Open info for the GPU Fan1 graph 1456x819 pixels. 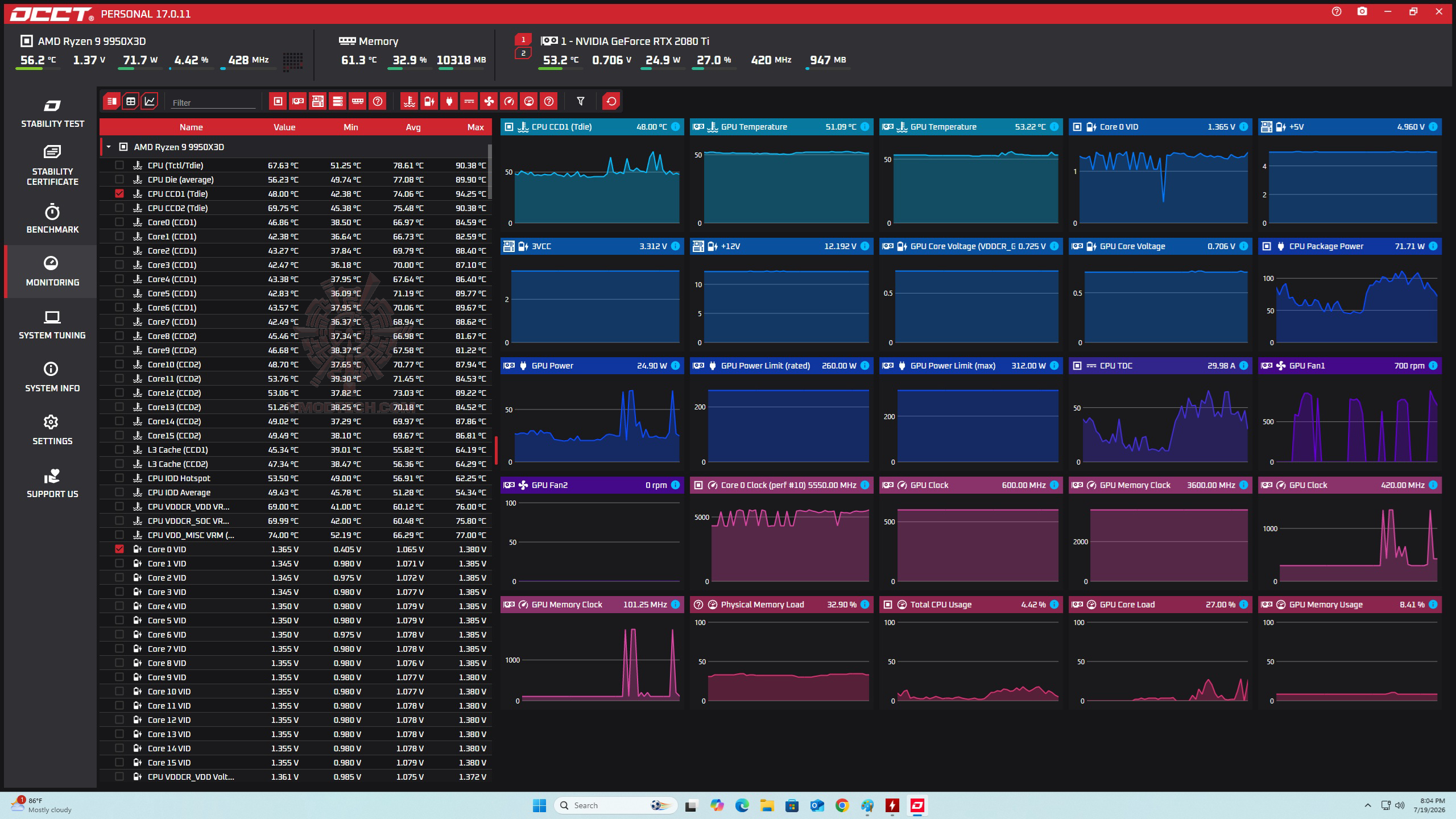click(1433, 366)
